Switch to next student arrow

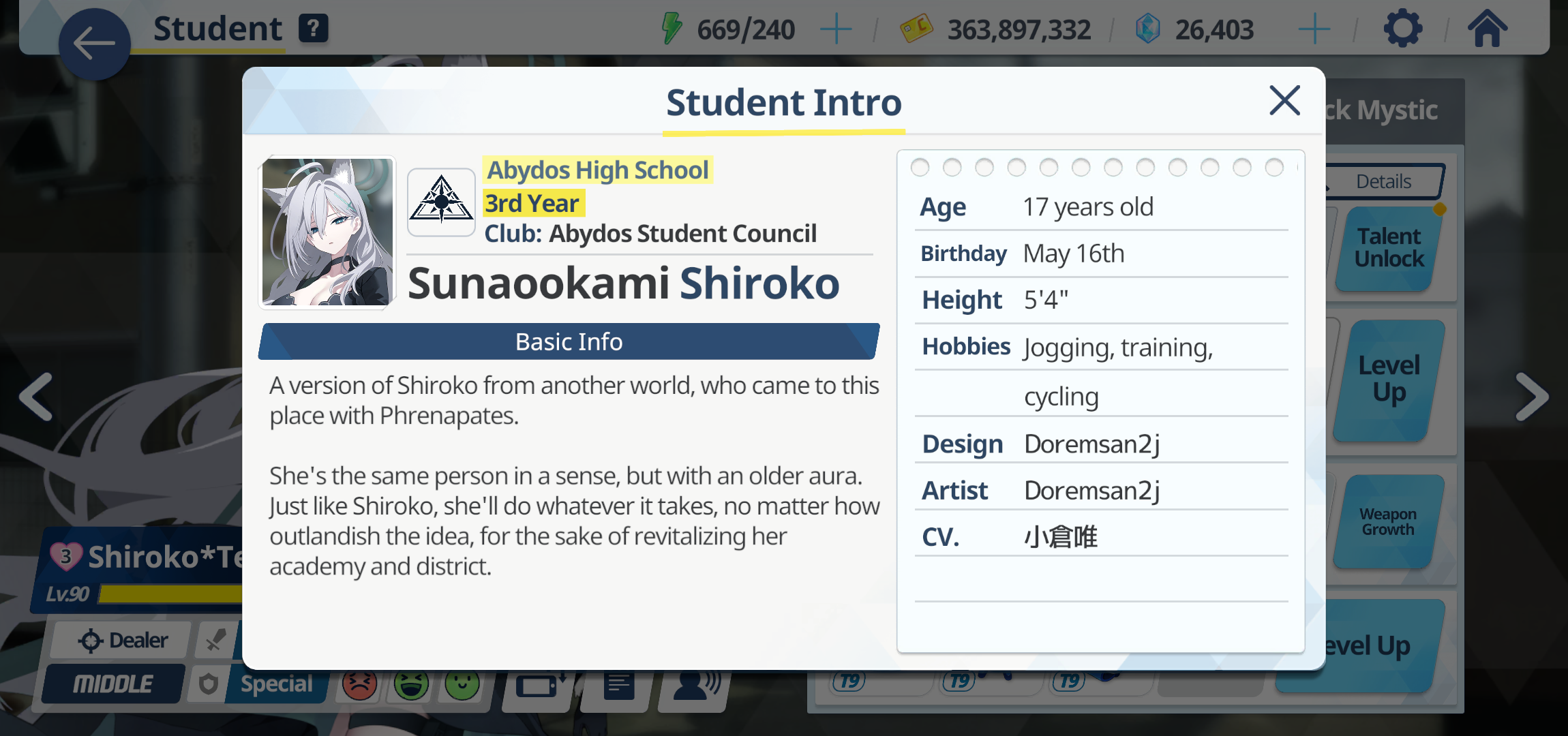tap(1531, 397)
